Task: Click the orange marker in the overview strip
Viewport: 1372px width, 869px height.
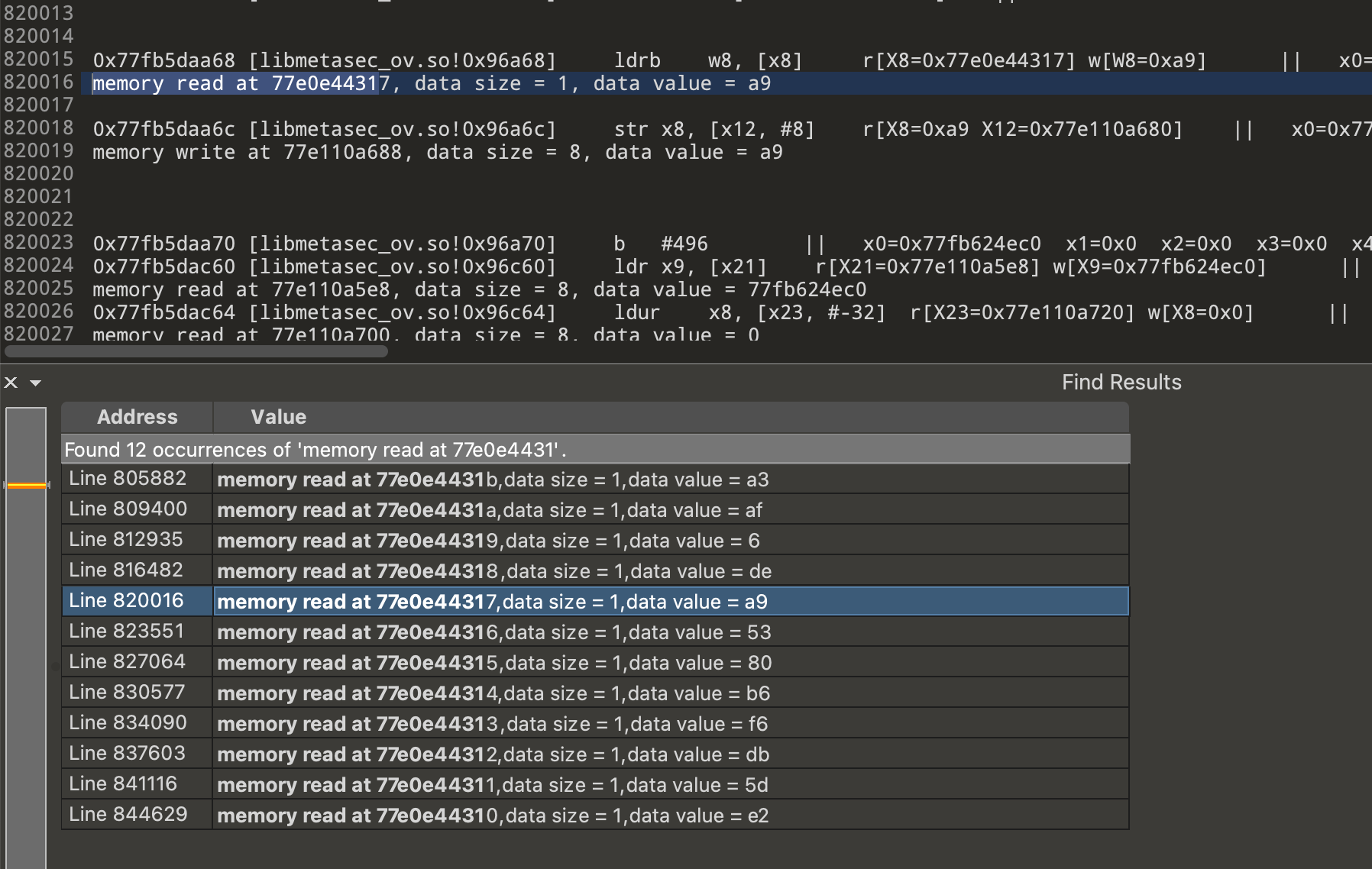Action: pos(26,485)
